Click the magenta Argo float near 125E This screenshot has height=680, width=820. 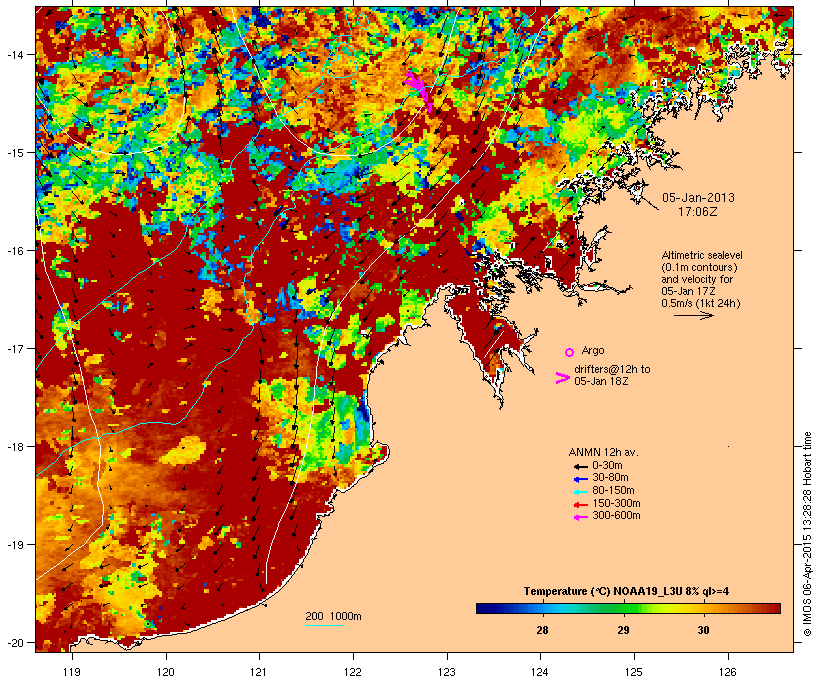621,101
